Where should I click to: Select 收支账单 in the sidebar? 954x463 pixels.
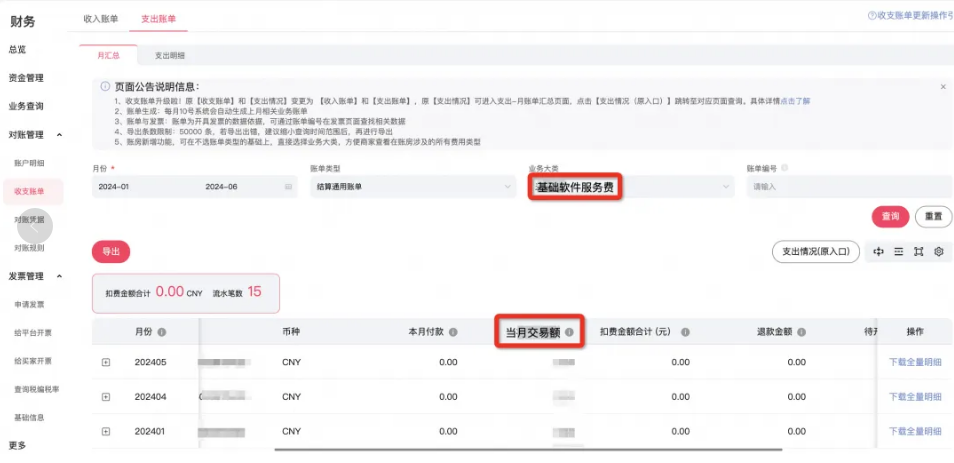click(x=32, y=192)
